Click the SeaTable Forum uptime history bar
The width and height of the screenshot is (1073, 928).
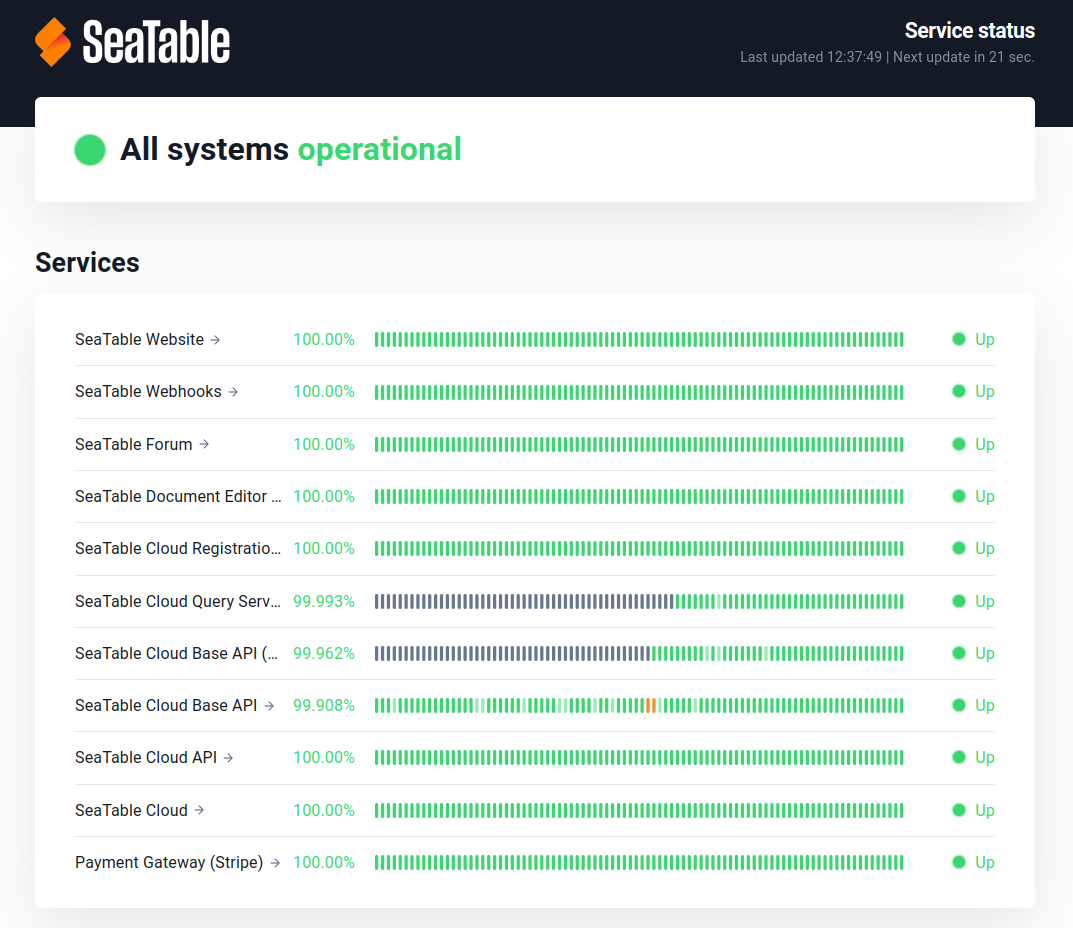tap(639, 444)
